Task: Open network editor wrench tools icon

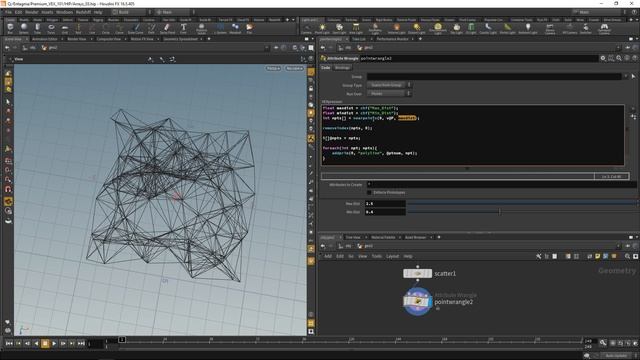Action: pyautogui.click(x=538, y=256)
